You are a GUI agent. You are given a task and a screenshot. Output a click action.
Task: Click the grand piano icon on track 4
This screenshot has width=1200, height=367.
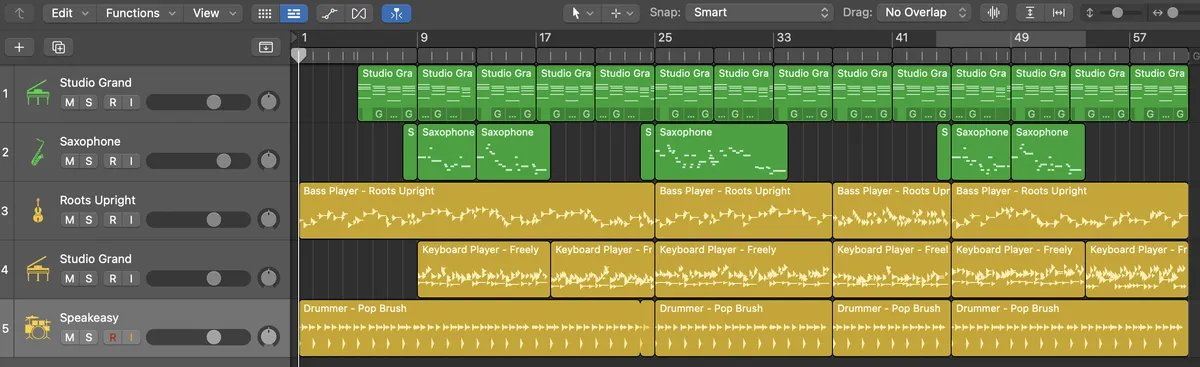(x=37, y=269)
